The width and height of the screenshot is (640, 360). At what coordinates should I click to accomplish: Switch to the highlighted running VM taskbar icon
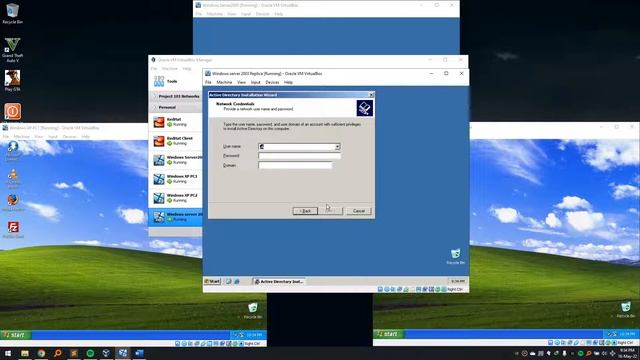(x=123, y=353)
